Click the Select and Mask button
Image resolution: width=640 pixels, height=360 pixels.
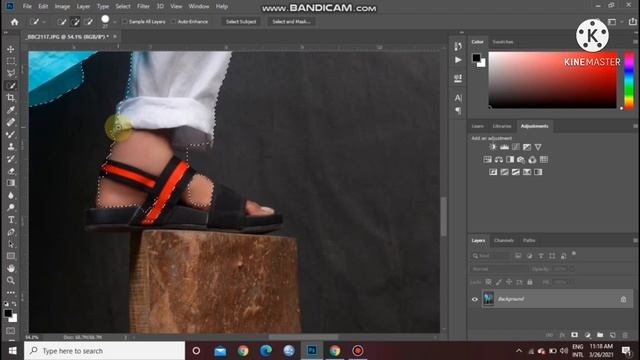(x=291, y=22)
